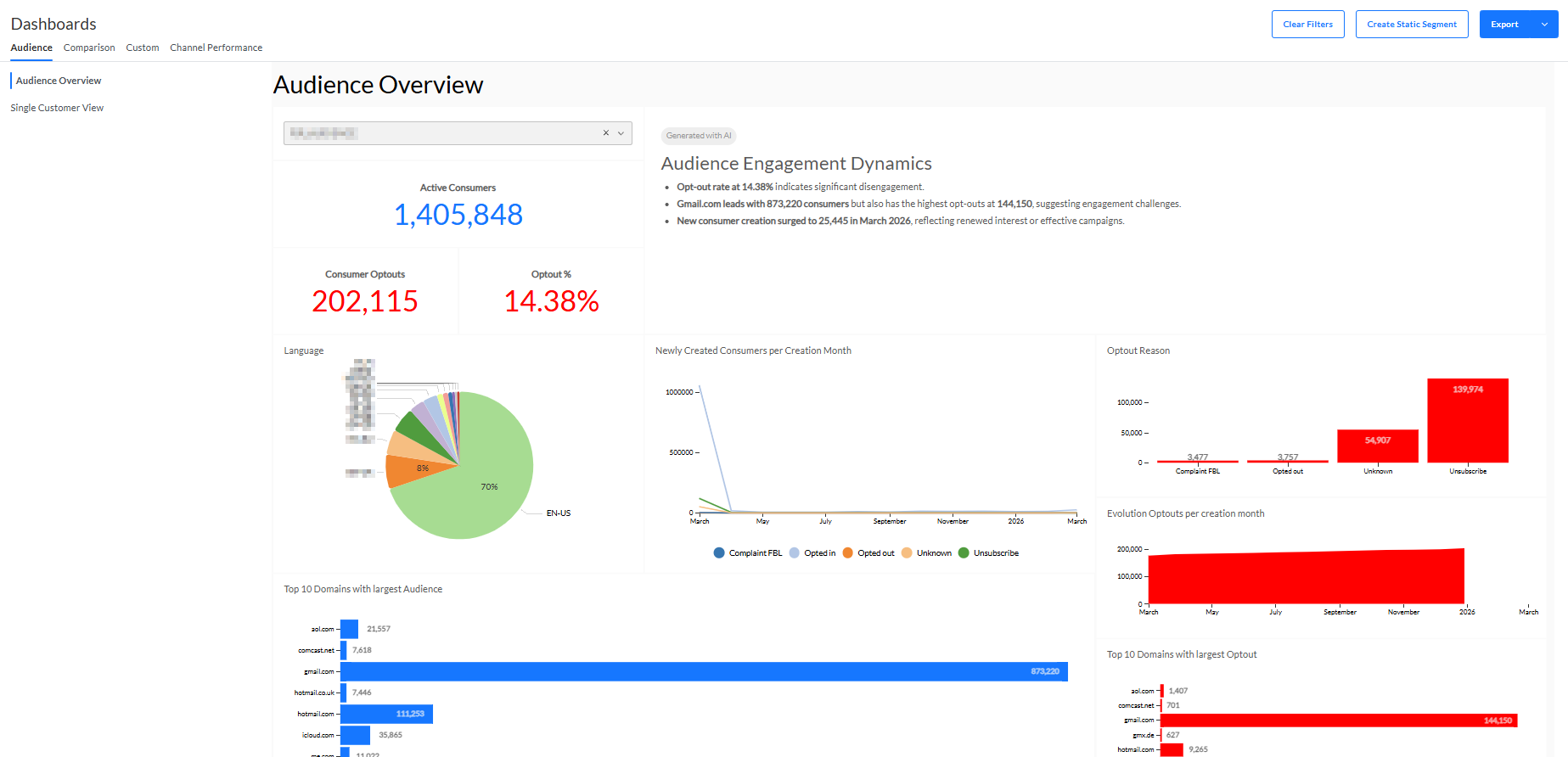Screen dimensions: 1568x757
Task: Click the Audience Engagement Dynamics heading
Action: tap(796, 163)
